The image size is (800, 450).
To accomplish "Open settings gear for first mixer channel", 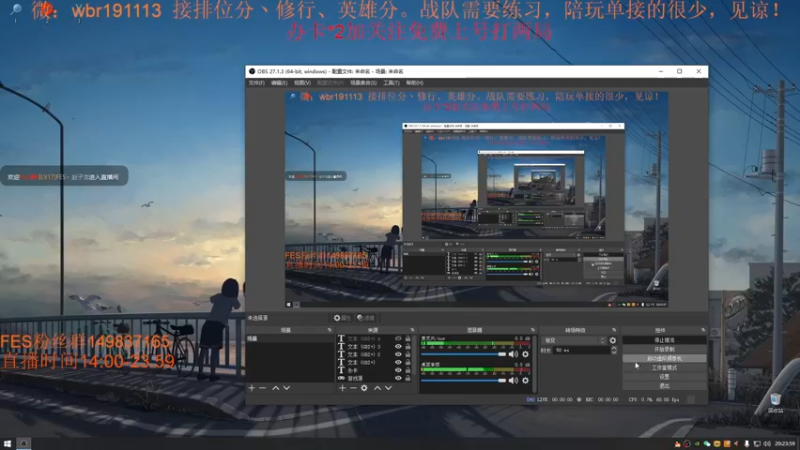I will coord(525,354).
